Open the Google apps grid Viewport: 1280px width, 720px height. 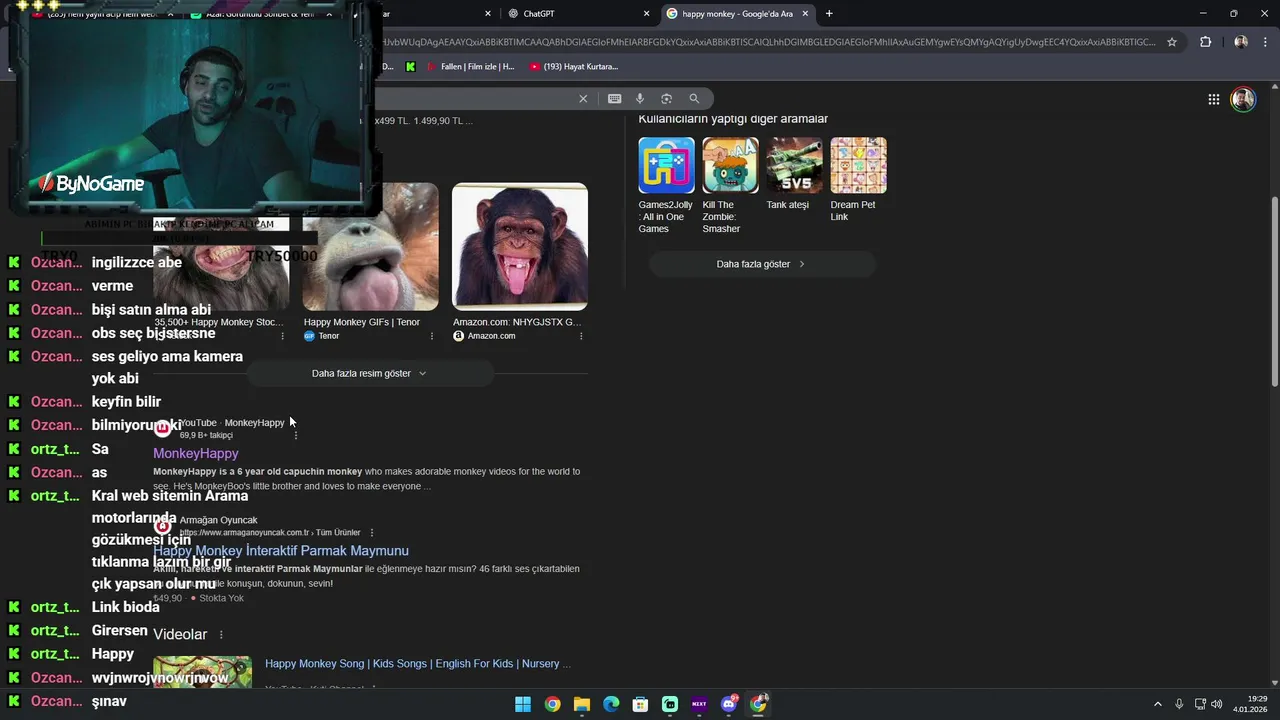[x=1213, y=99]
